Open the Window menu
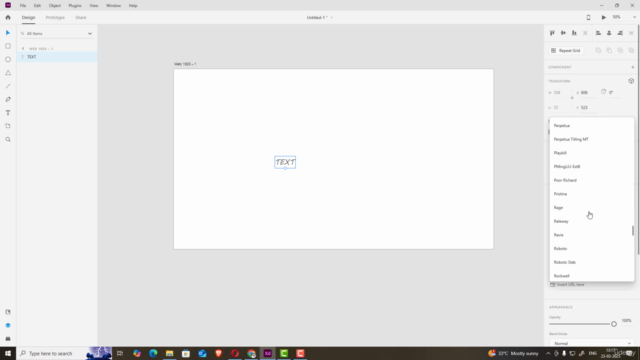This screenshot has width=640, height=360. pyautogui.click(x=113, y=6)
